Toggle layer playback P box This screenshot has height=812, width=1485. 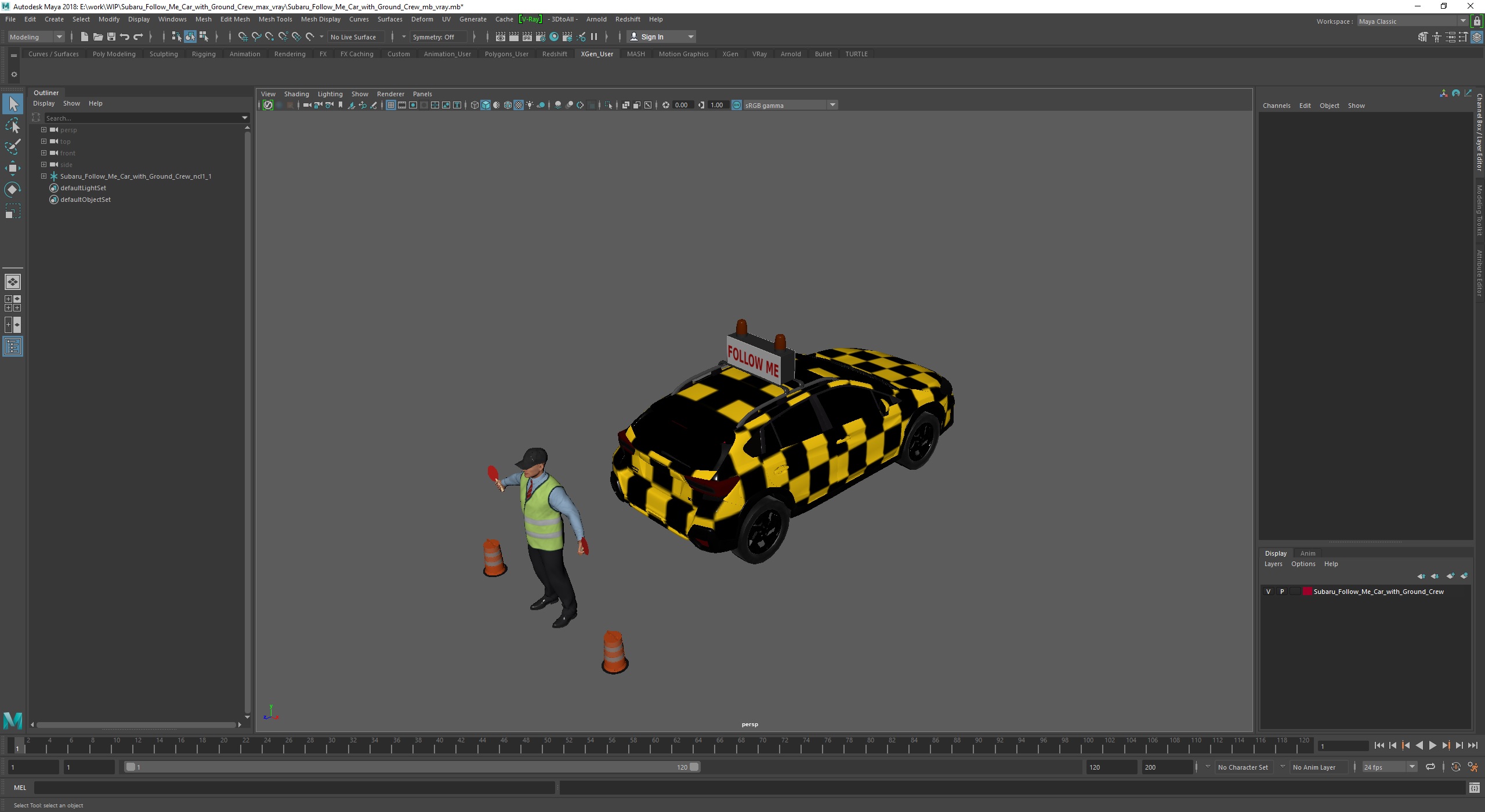coord(1282,592)
